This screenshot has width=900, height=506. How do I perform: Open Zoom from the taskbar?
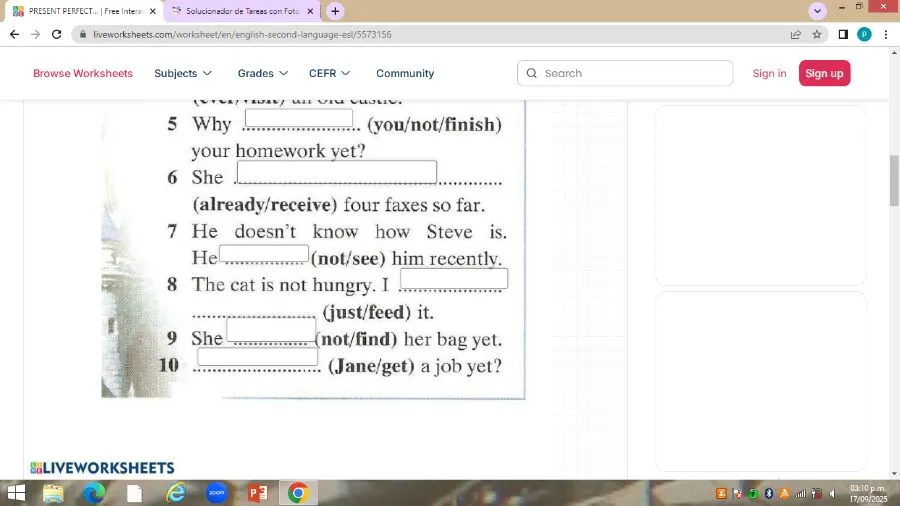click(x=216, y=493)
